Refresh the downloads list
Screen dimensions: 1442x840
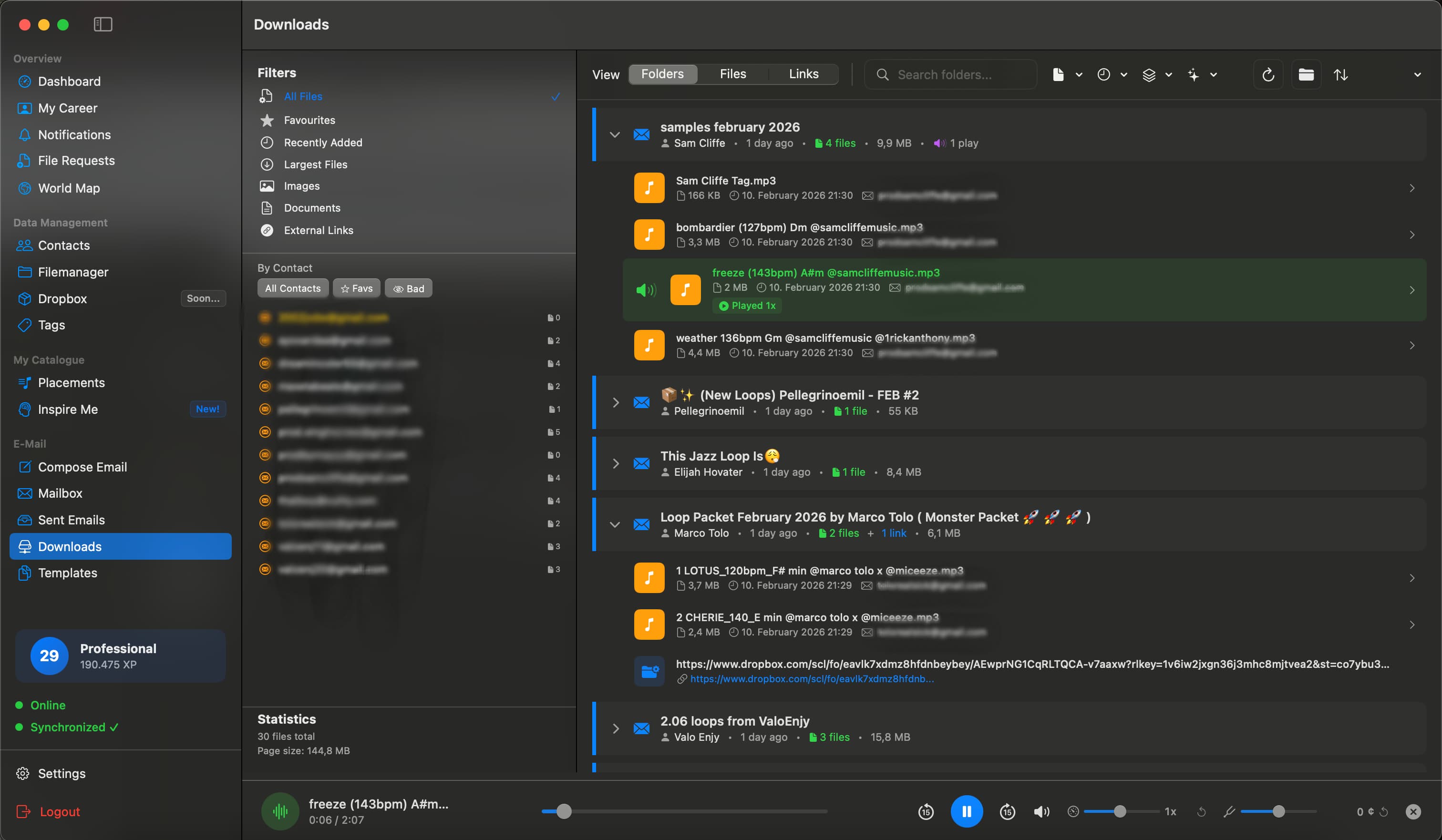coord(1268,74)
